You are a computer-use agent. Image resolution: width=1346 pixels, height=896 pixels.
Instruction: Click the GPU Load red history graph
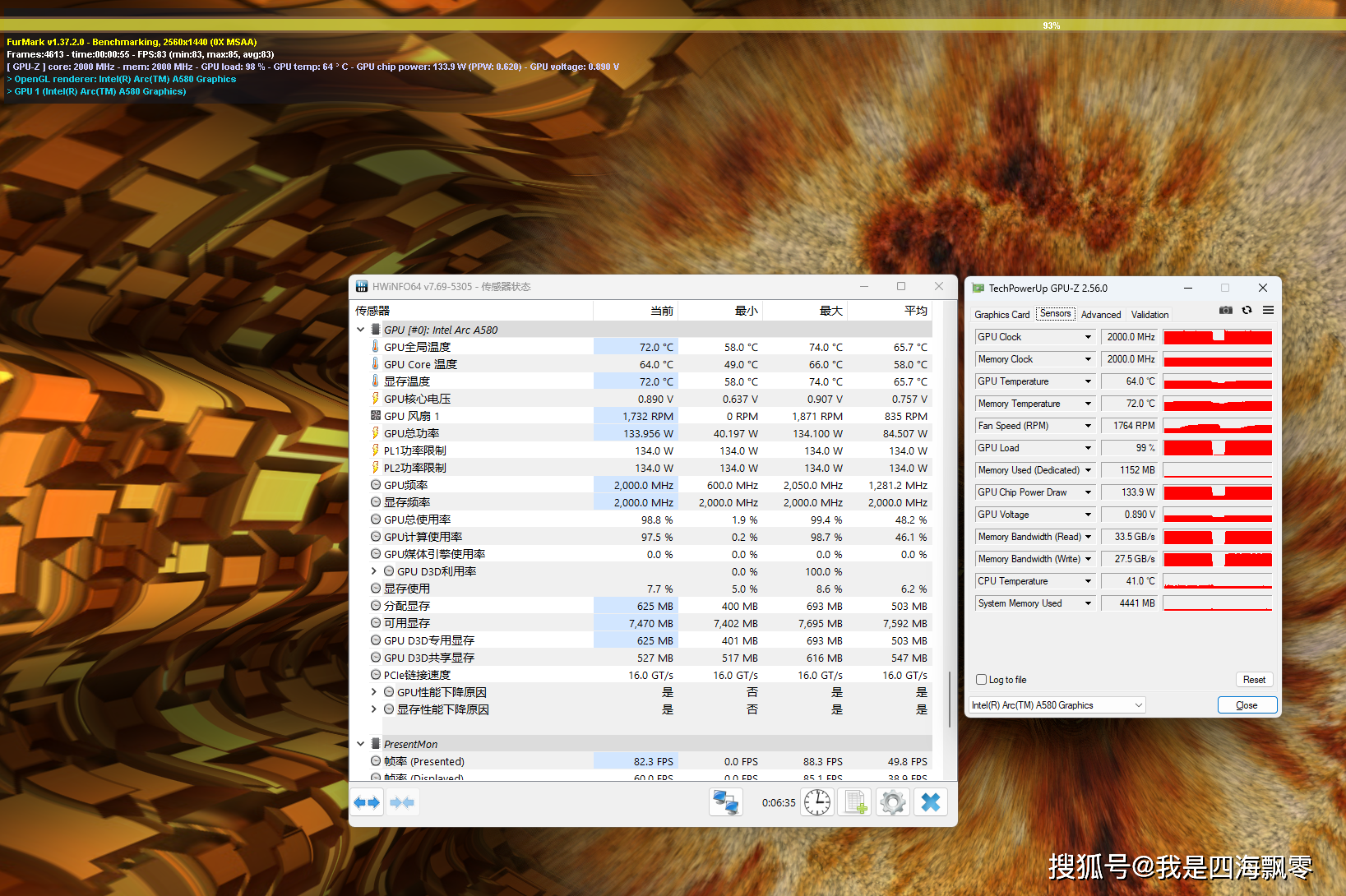click(1218, 448)
